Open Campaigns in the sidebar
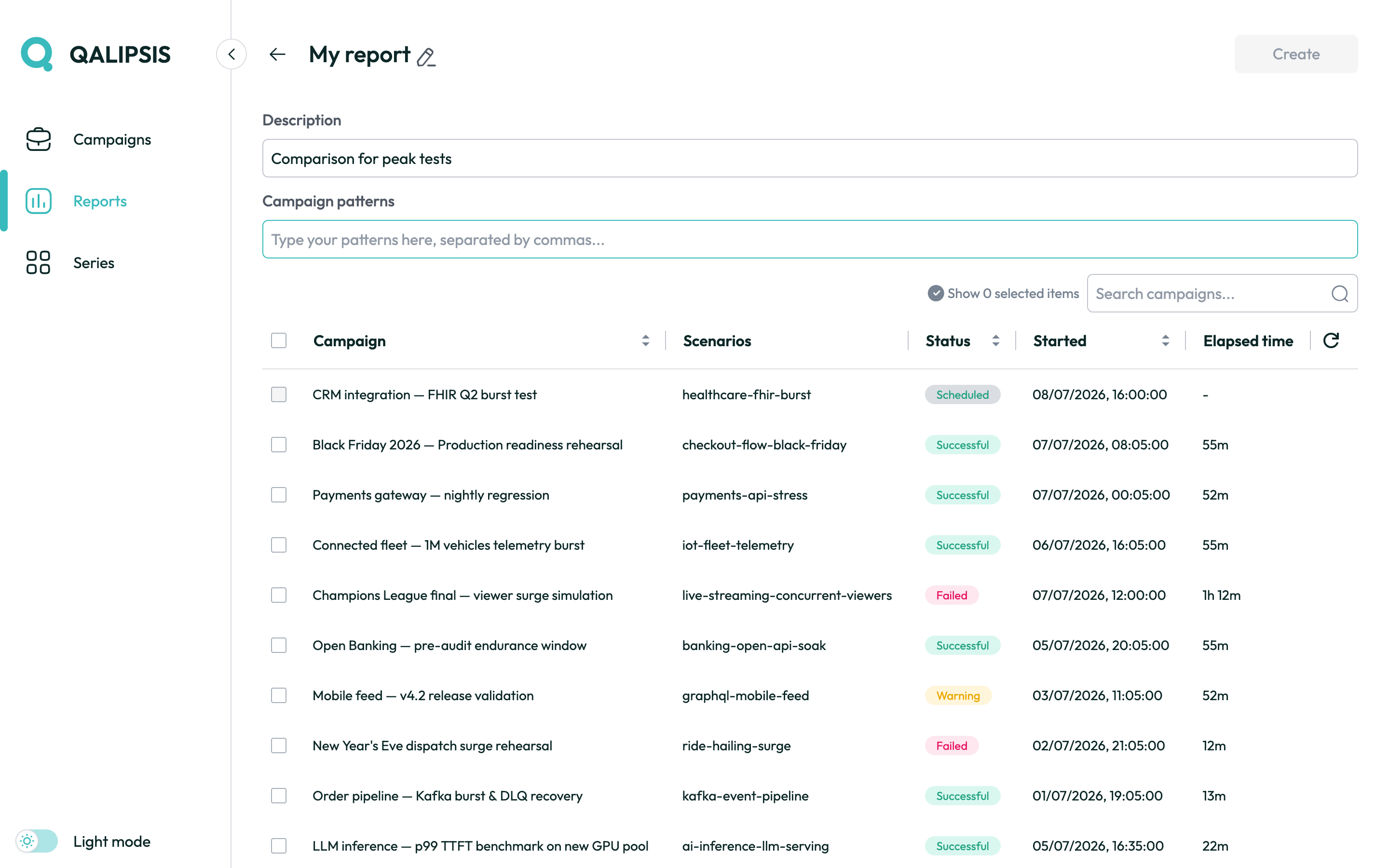Image resolution: width=1389 pixels, height=868 pixels. [112, 139]
